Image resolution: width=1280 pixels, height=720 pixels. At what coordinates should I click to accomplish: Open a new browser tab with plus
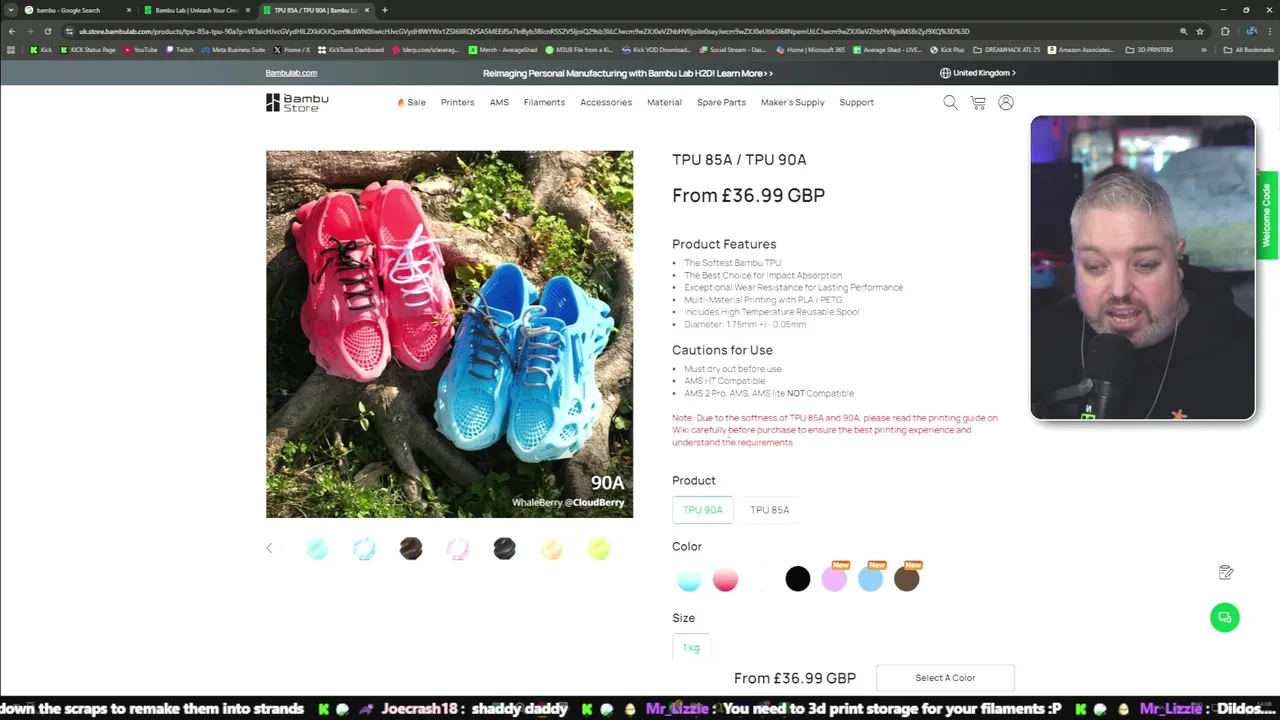pos(384,10)
